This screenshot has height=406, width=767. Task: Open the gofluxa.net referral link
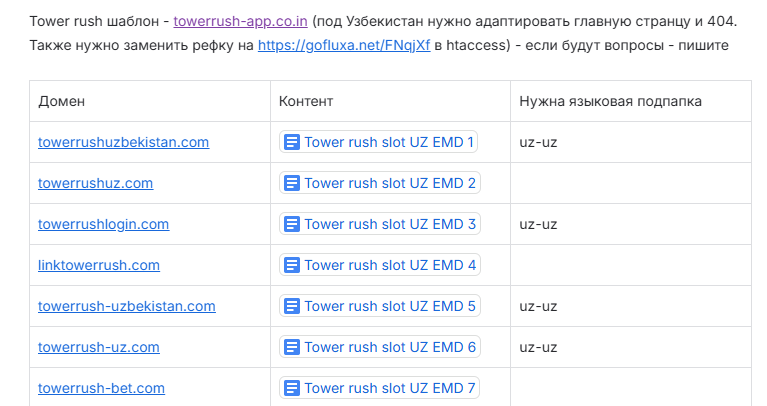pos(344,45)
